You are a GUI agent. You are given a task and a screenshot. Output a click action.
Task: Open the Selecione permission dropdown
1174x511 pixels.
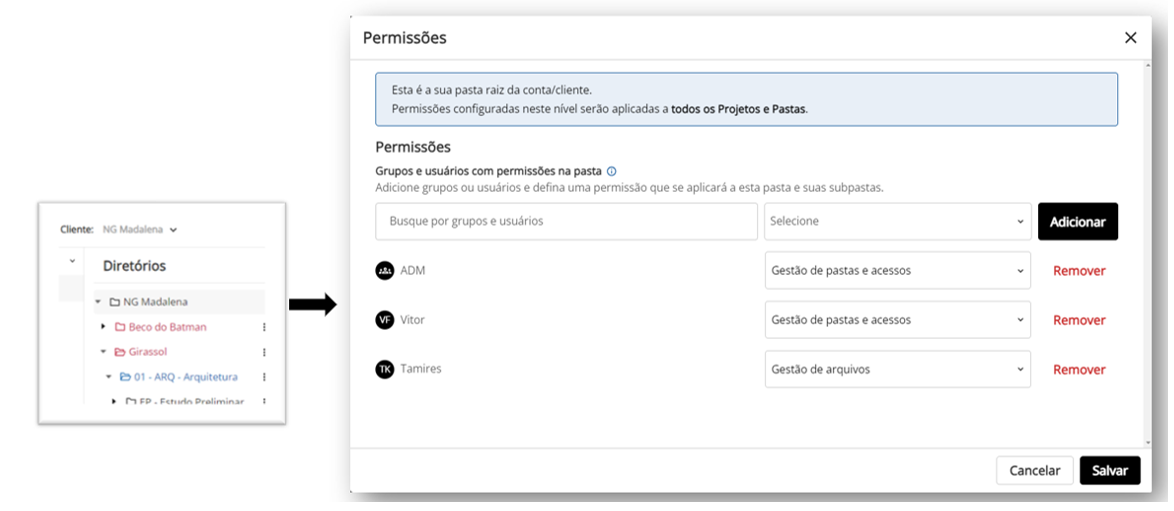click(x=897, y=221)
